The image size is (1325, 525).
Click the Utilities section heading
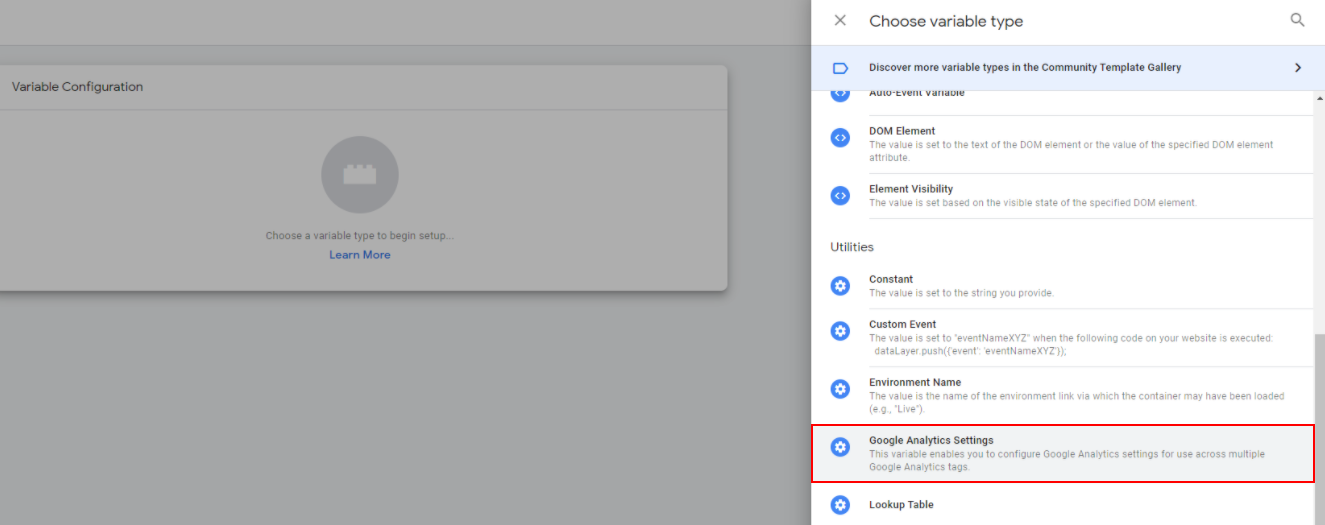(x=851, y=246)
